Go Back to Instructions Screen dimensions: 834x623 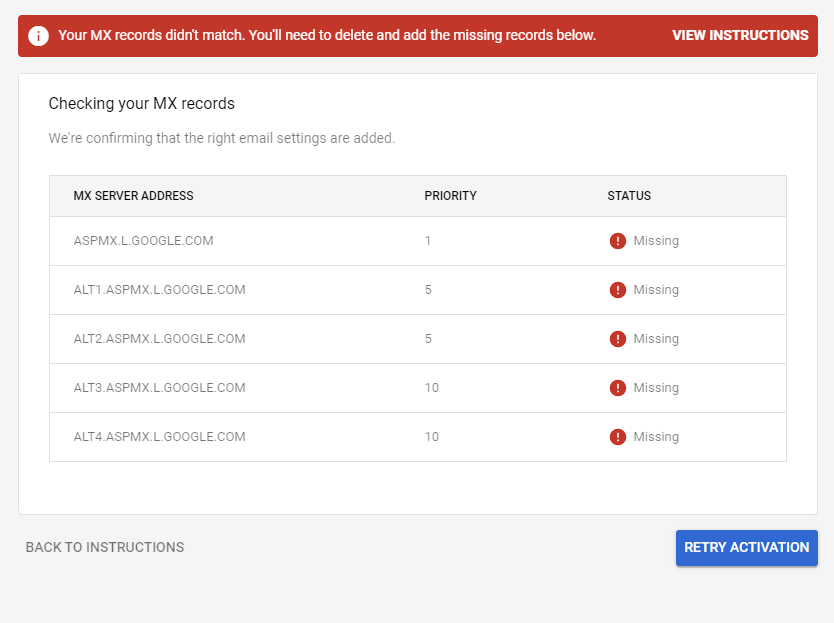[x=105, y=547]
